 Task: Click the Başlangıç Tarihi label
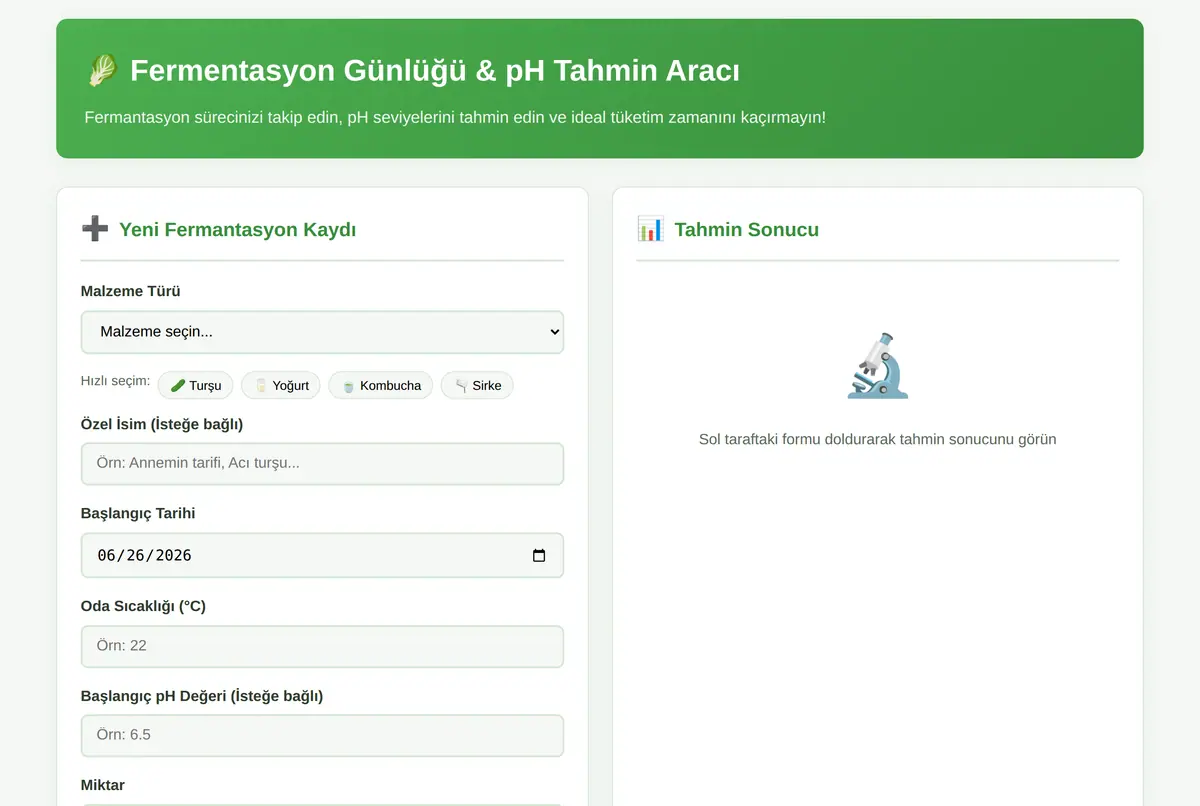(x=138, y=513)
